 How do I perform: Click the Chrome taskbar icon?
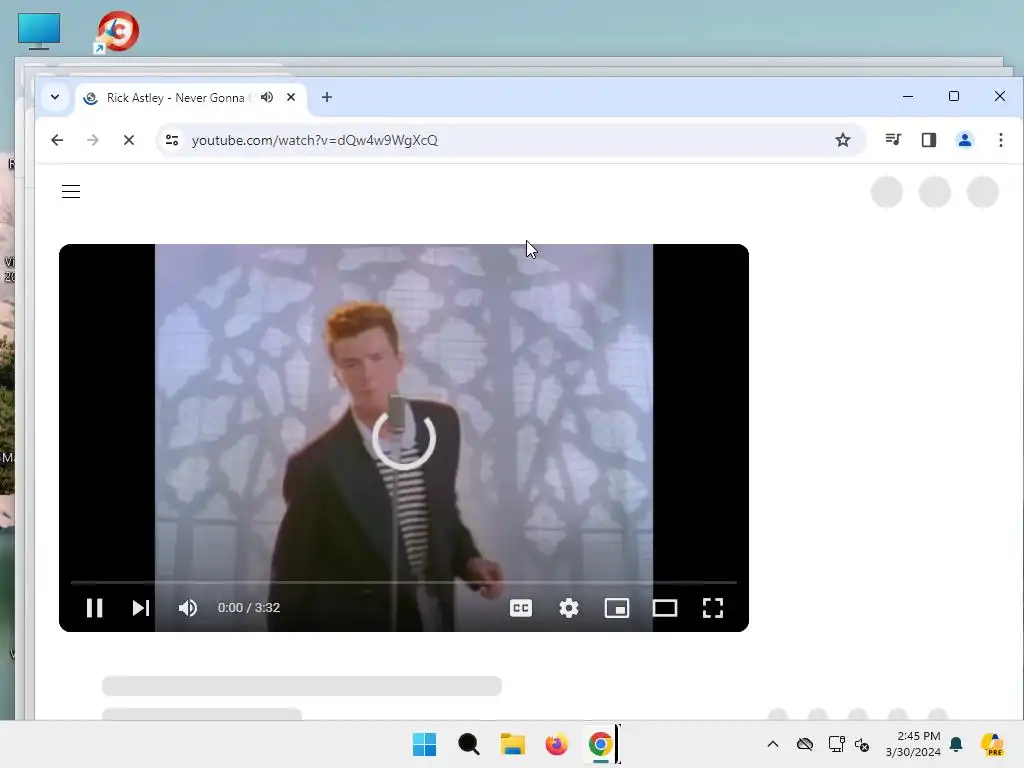[600, 744]
